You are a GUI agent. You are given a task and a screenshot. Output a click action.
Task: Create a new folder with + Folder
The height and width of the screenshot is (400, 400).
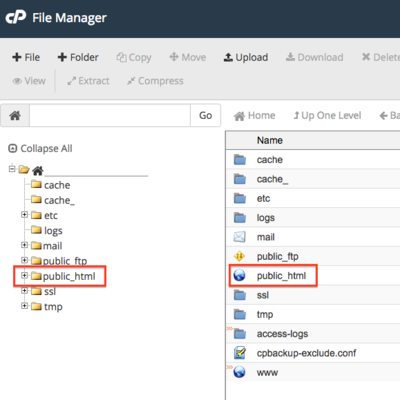click(78, 57)
